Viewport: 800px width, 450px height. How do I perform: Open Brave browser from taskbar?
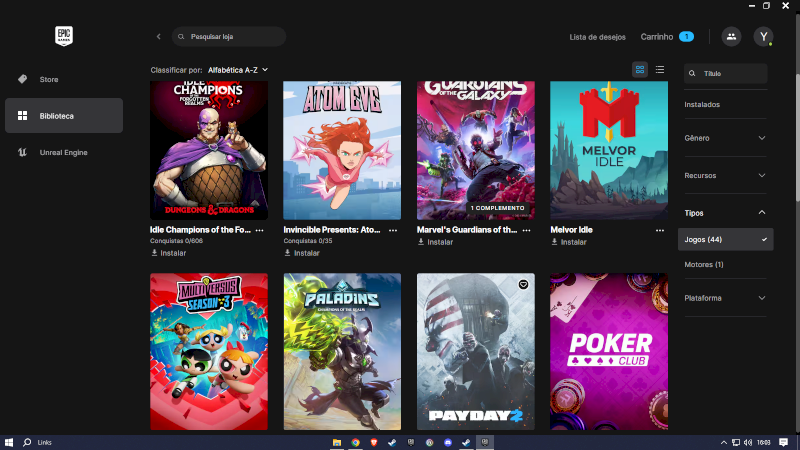pyautogui.click(x=374, y=442)
